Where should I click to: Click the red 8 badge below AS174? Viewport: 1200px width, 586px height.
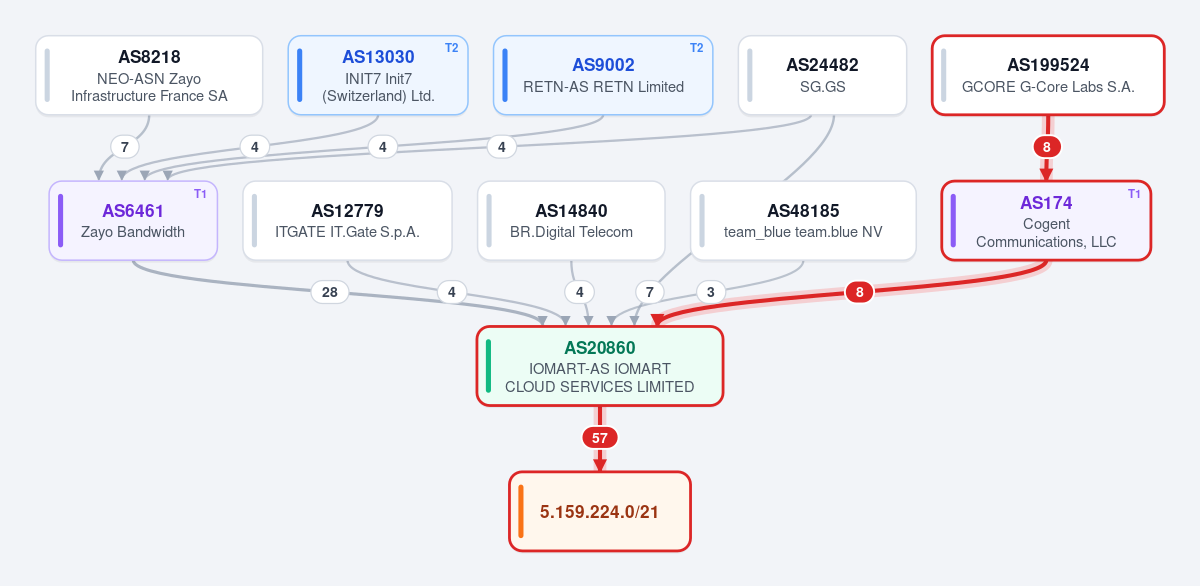[859, 292]
